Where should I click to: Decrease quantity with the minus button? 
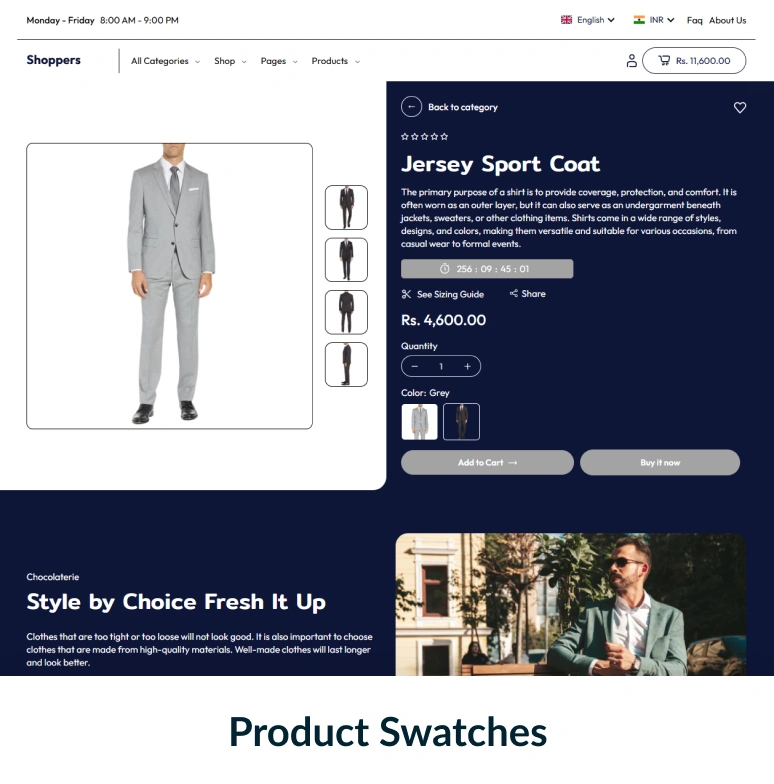coord(414,366)
